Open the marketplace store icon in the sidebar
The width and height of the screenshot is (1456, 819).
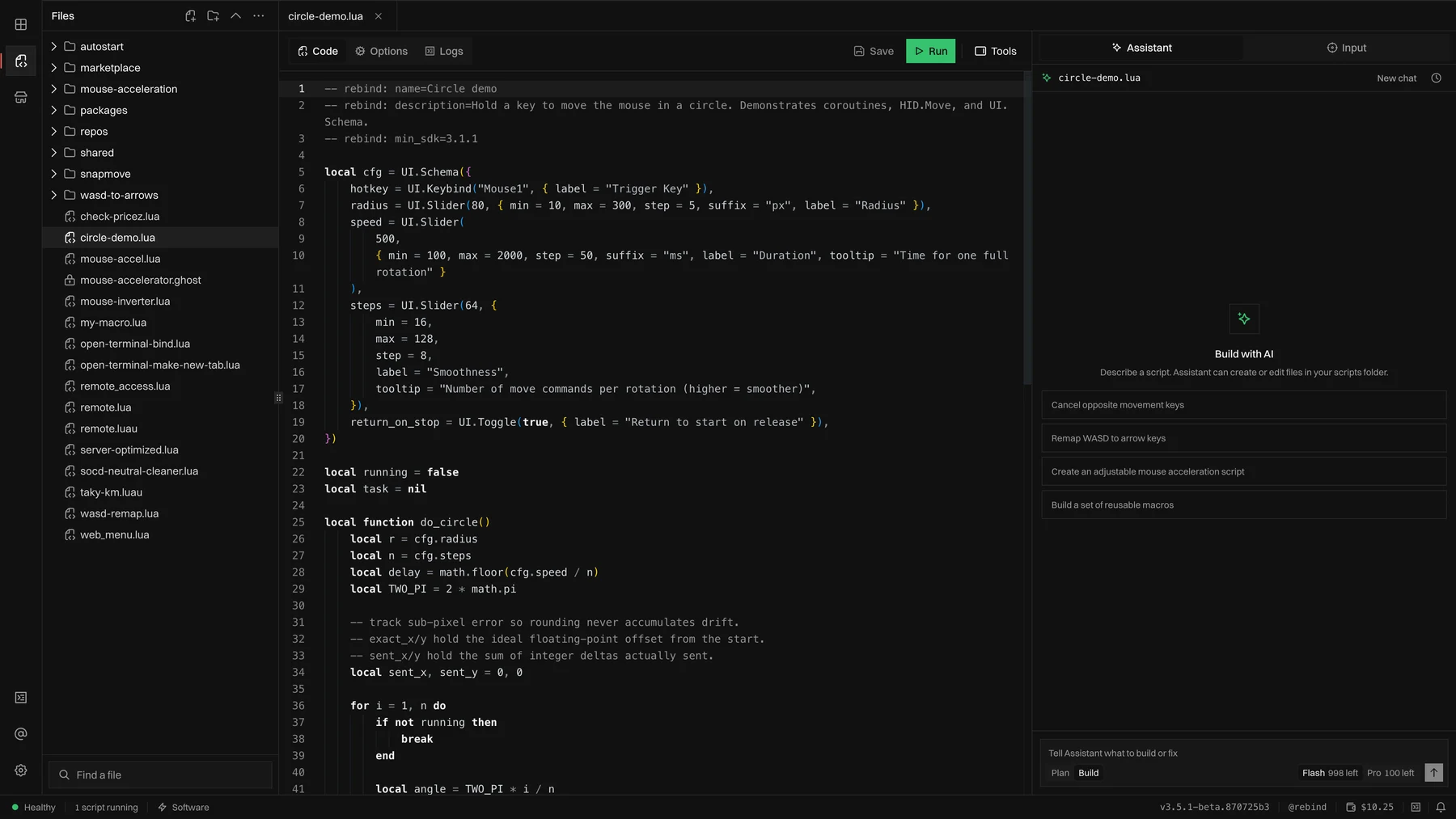(21, 97)
